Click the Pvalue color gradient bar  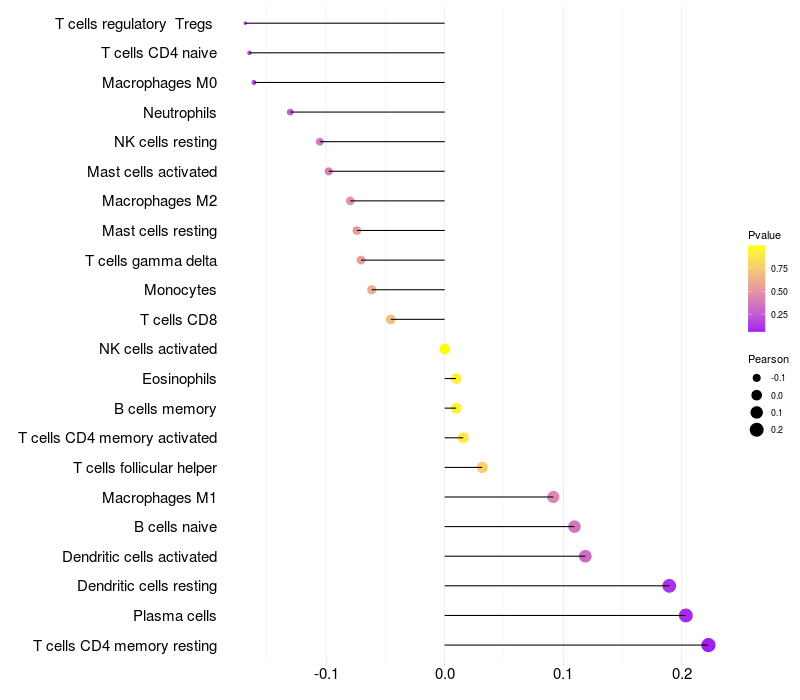point(756,289)
